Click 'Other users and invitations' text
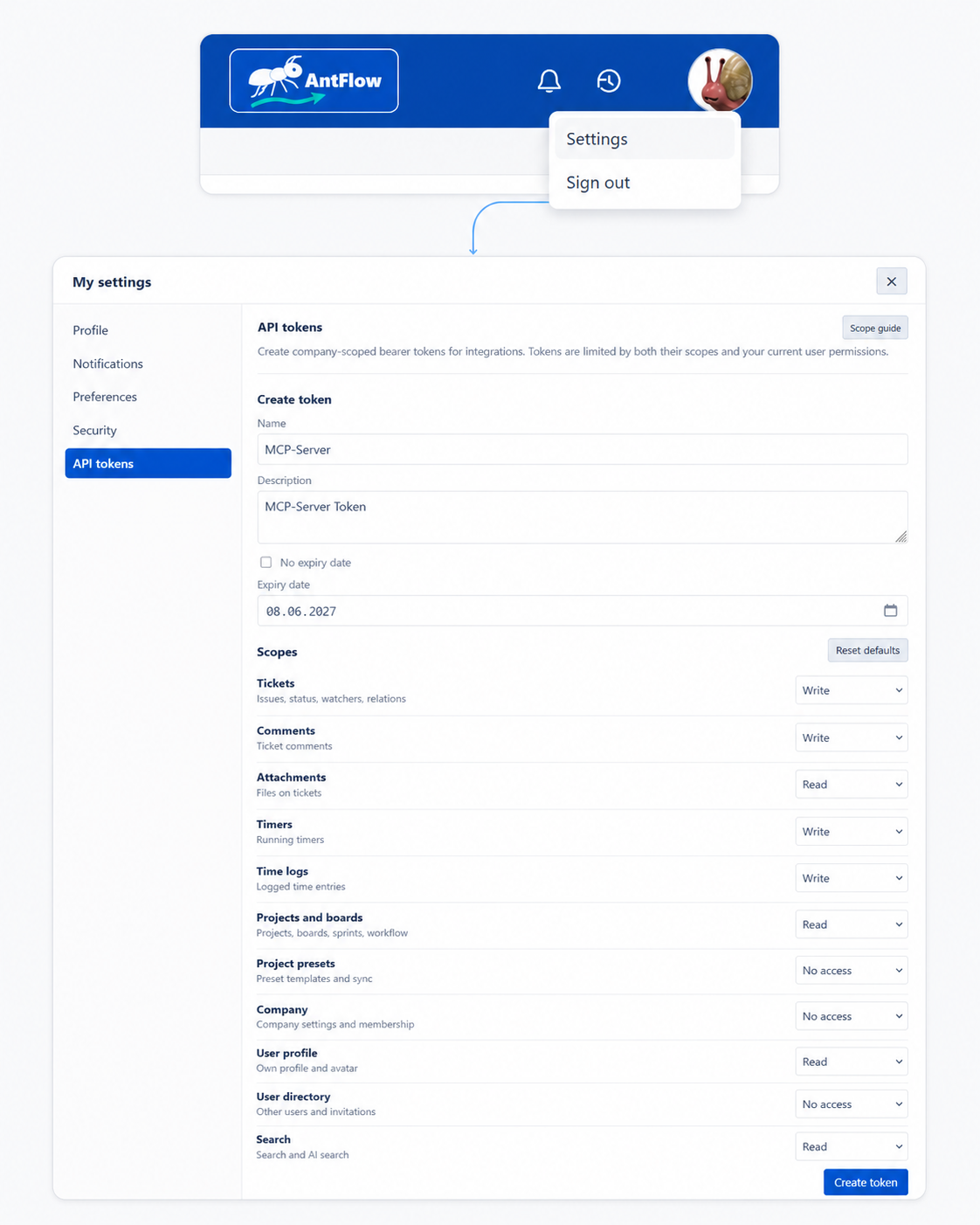This screenshot has height=1225, width=980. click(316, 1112)
